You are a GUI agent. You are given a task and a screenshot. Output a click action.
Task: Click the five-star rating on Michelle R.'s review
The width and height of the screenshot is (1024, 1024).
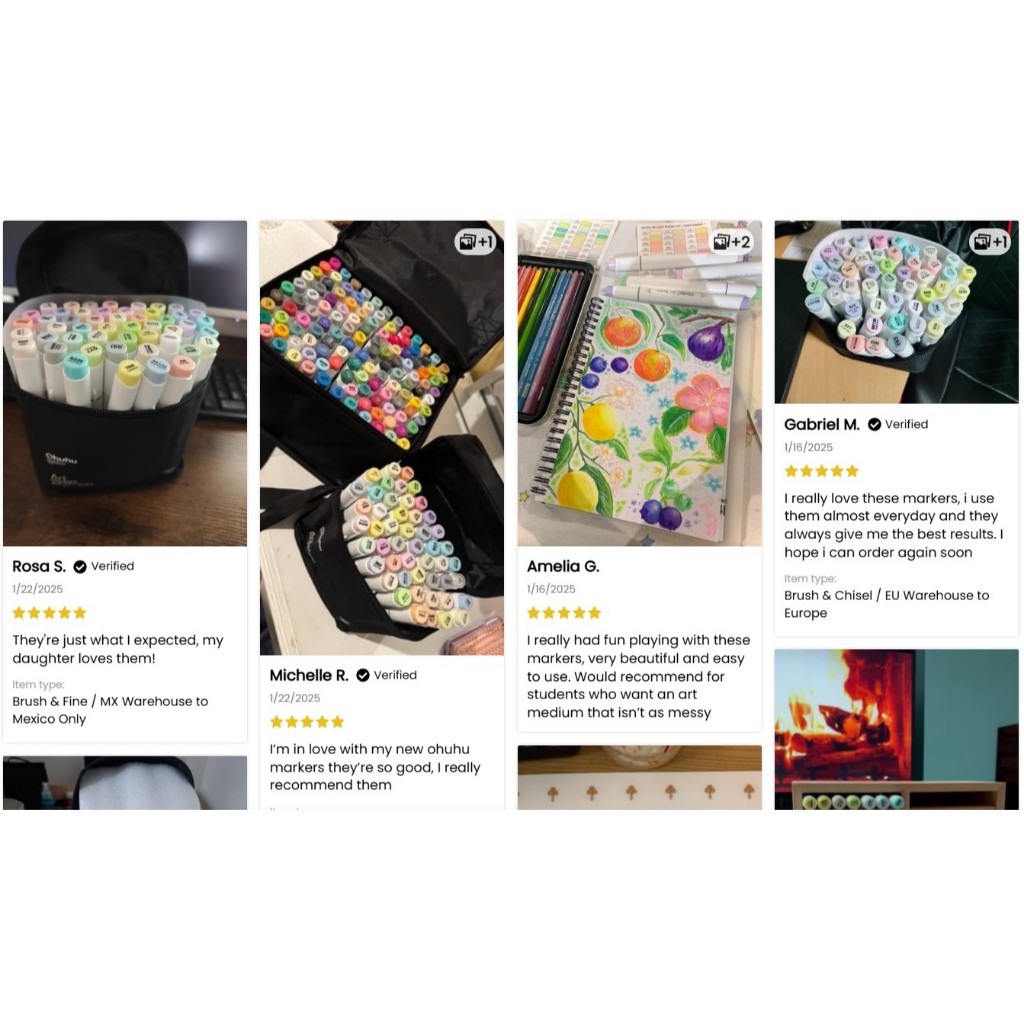[307, 722]
